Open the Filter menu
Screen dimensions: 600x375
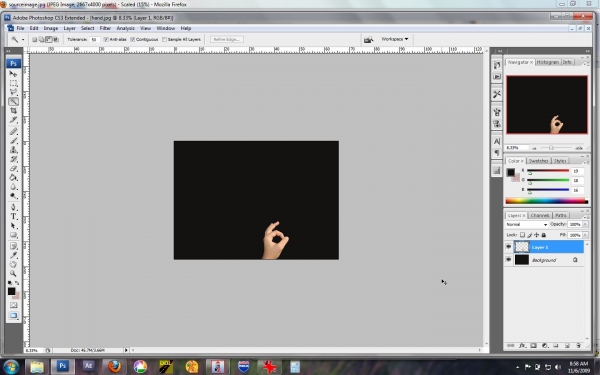[105, 28]
